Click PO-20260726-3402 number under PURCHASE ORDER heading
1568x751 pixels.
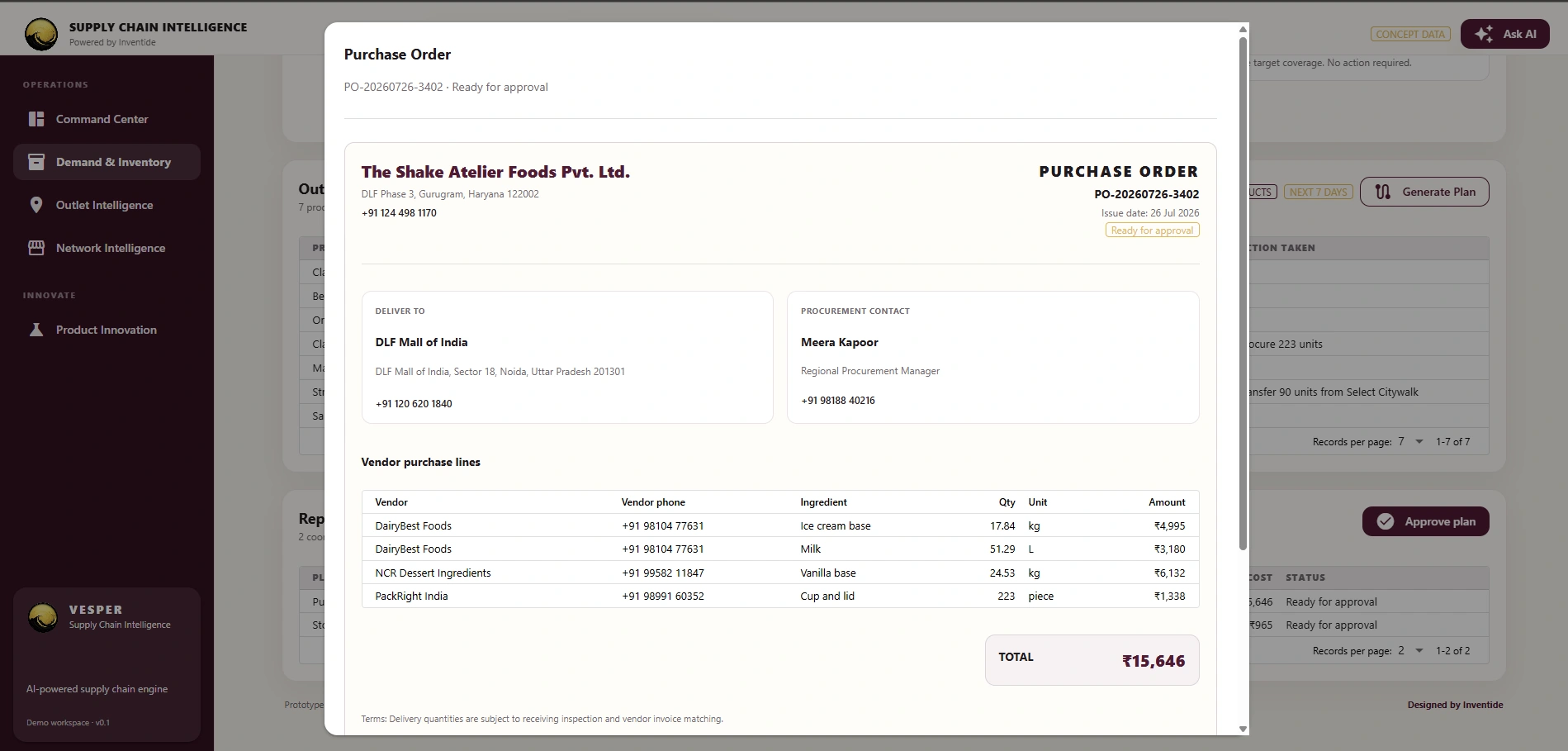click(1147, 194)
